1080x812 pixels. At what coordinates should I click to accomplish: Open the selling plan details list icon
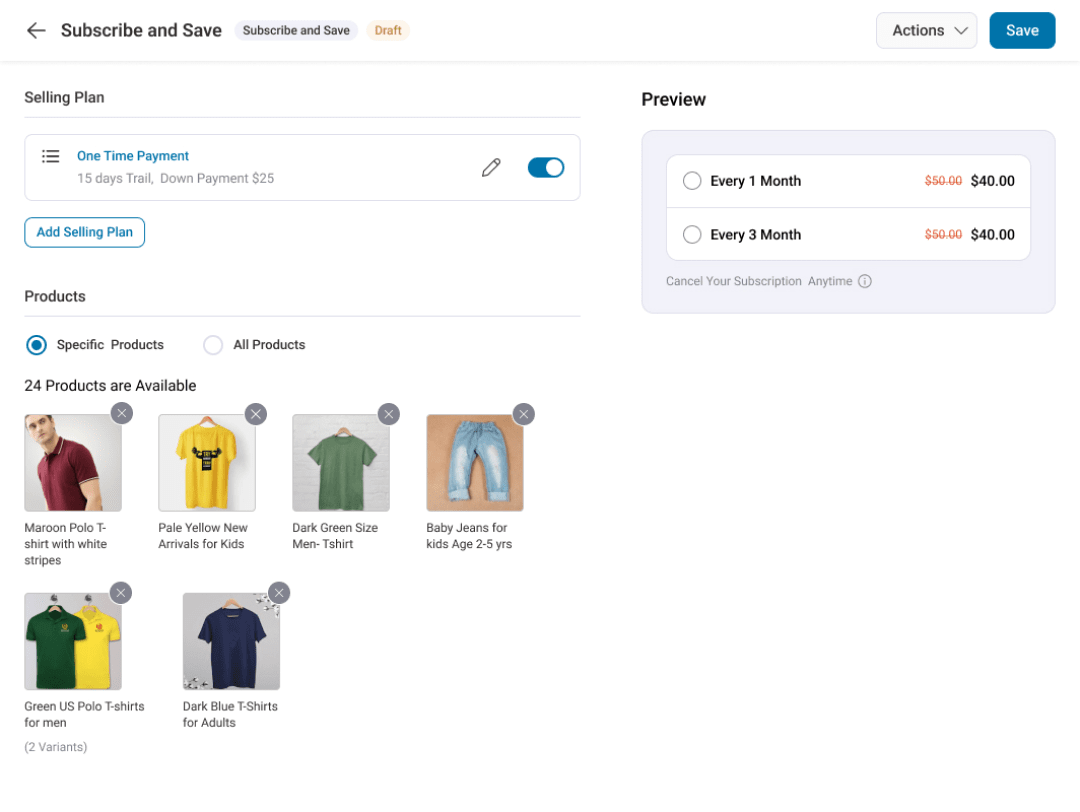pos(50,156)
